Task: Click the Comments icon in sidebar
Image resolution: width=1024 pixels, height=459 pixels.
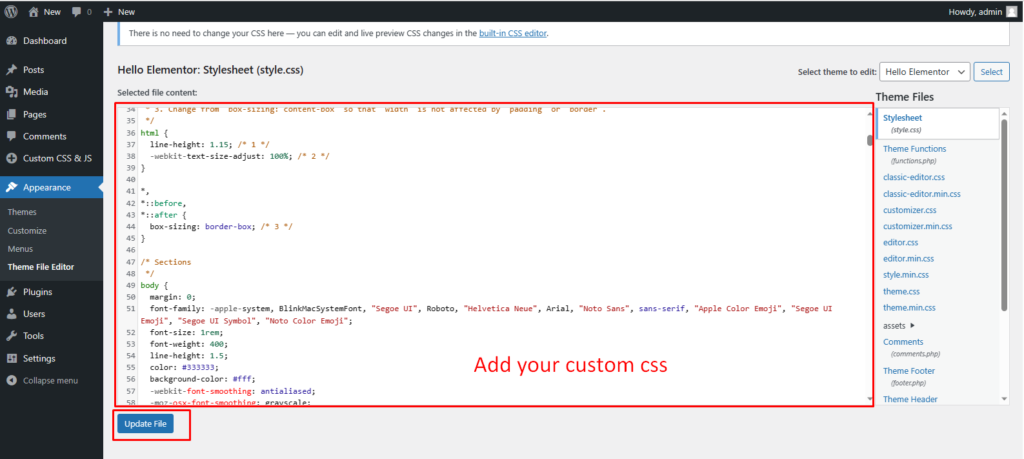Action: coord(11,136)
